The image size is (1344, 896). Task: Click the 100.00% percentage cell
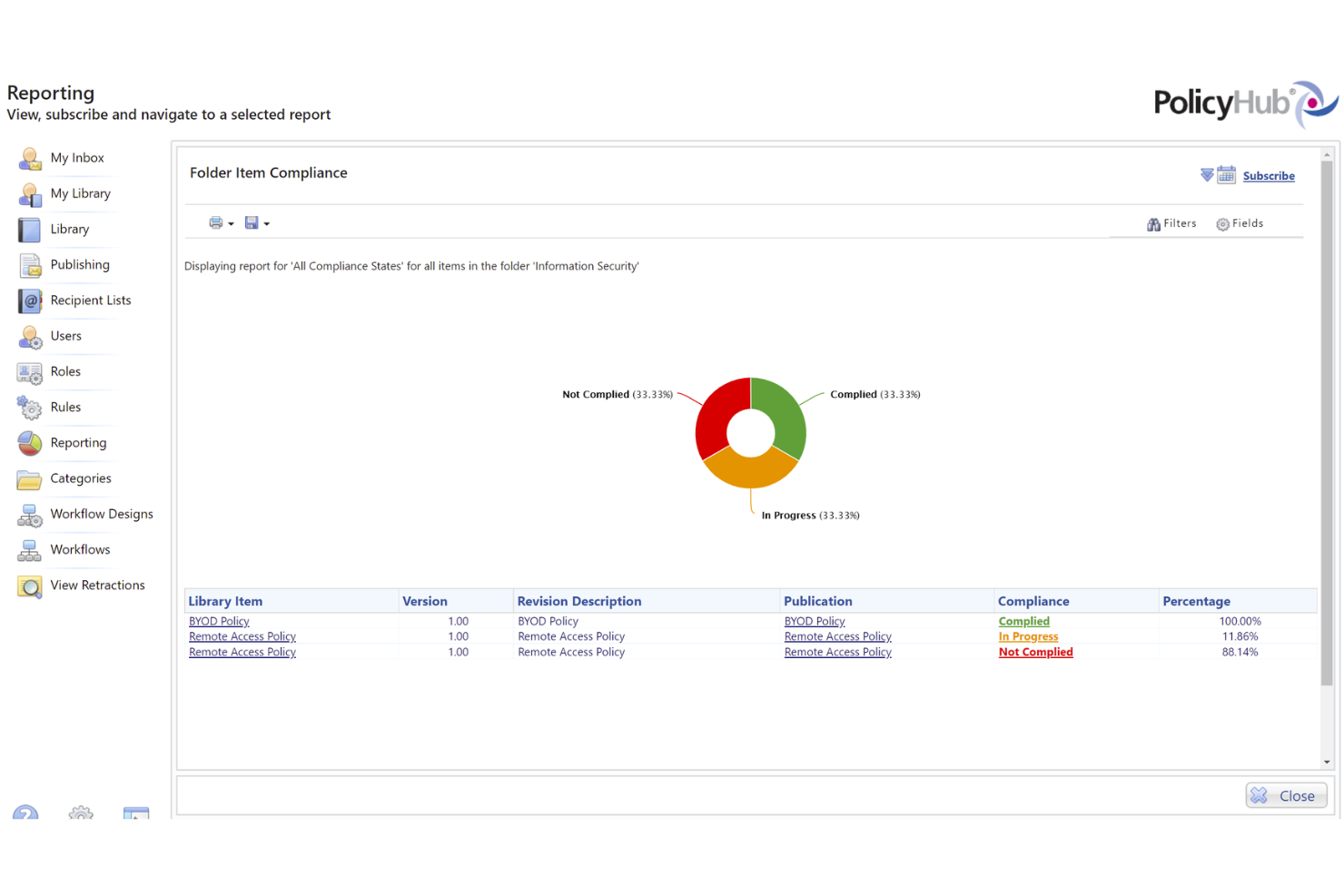[x=1240, y=622]
